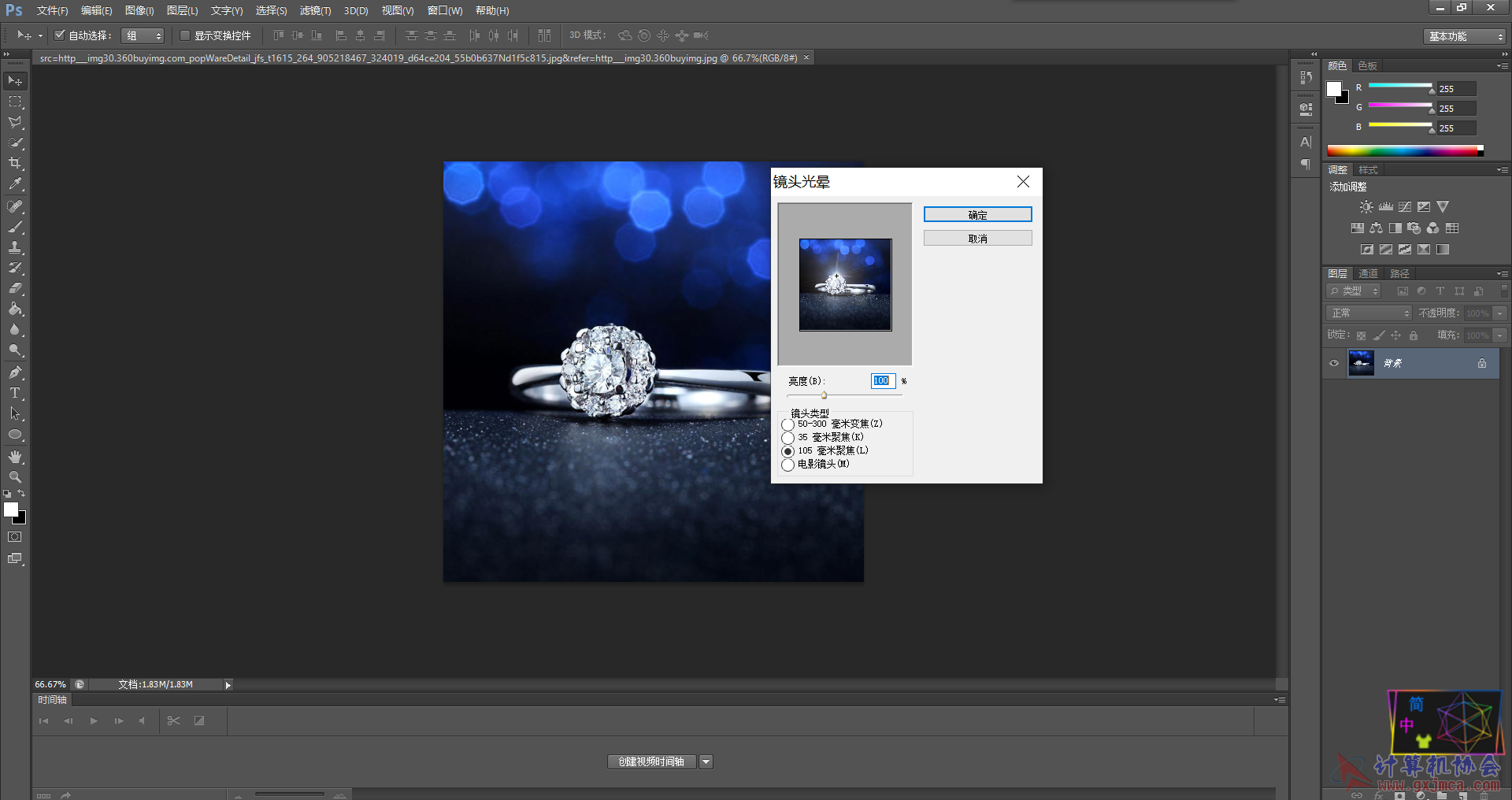Select the Brush tool
The height and width of the screenshot is (800, 1512).
click(15, 227)
